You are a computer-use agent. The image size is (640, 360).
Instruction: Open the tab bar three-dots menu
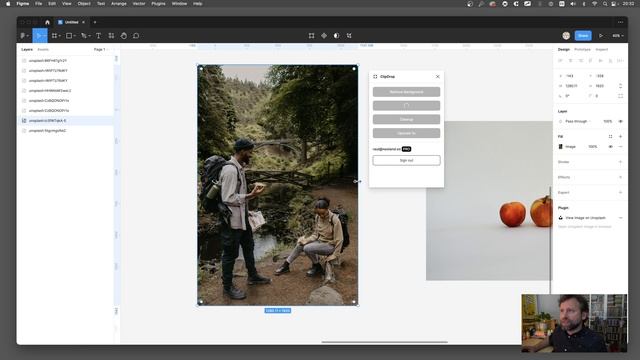(620, 22)
